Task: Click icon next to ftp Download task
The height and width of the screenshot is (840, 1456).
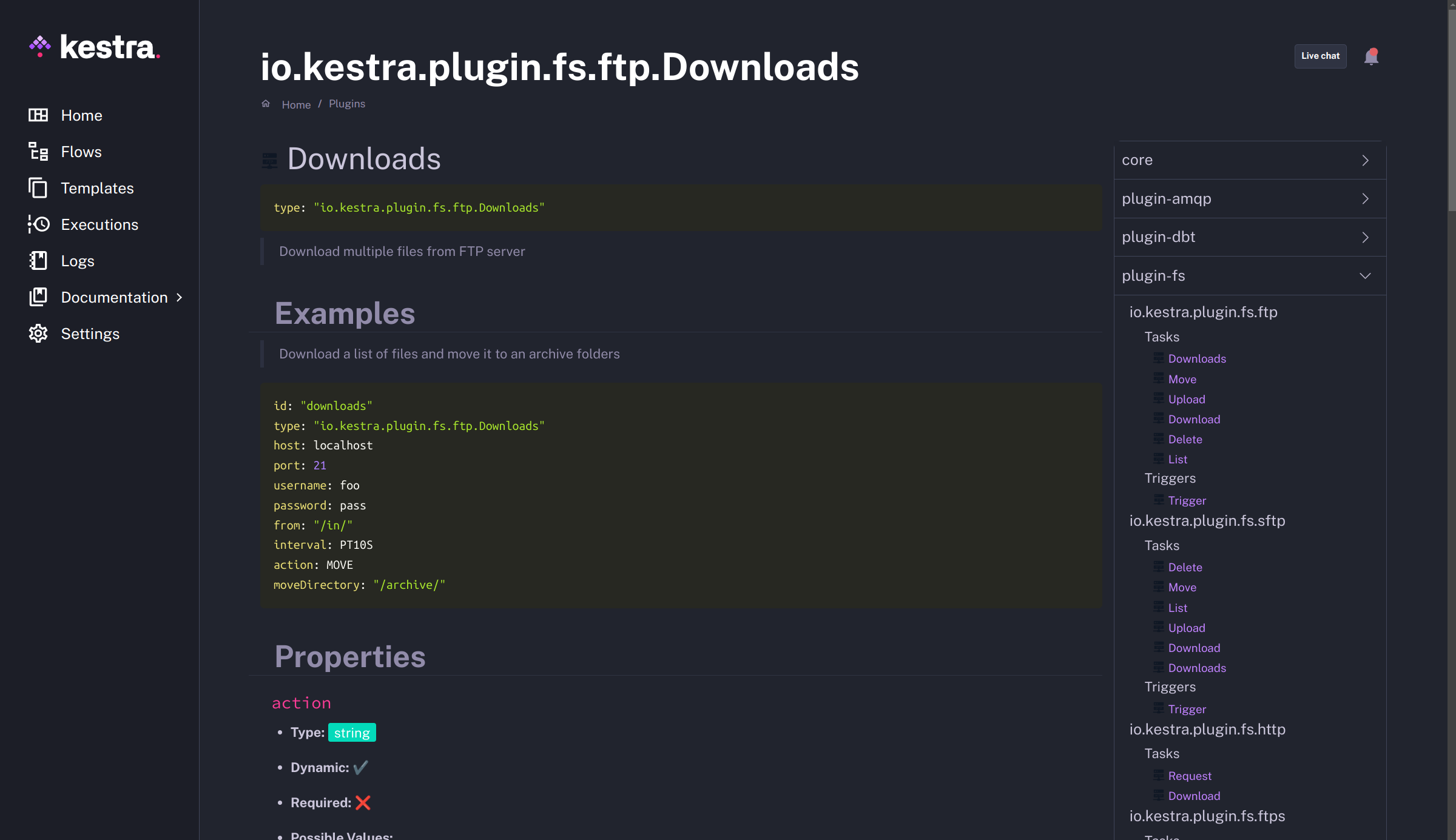Action: (1159, 418)
